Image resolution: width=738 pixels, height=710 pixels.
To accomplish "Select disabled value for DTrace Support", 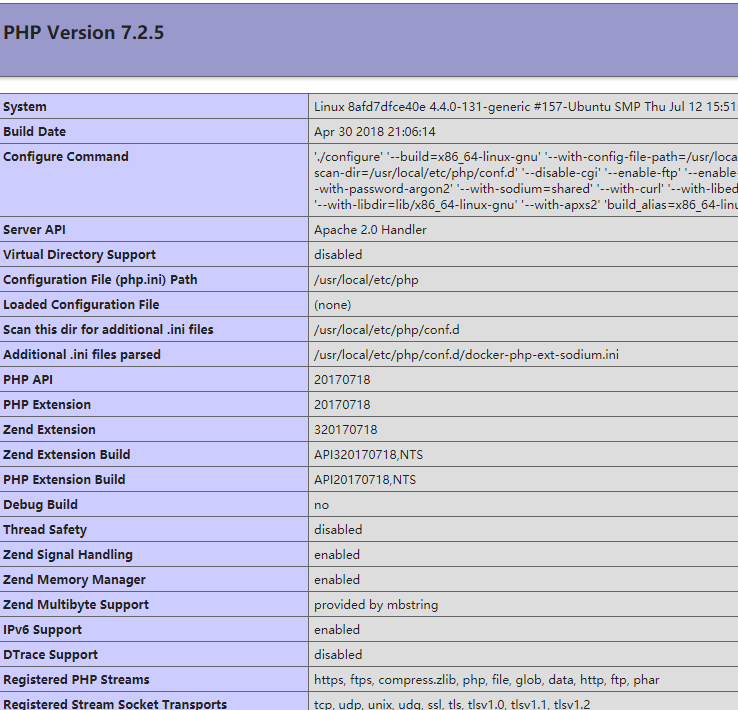I will 338,654.
